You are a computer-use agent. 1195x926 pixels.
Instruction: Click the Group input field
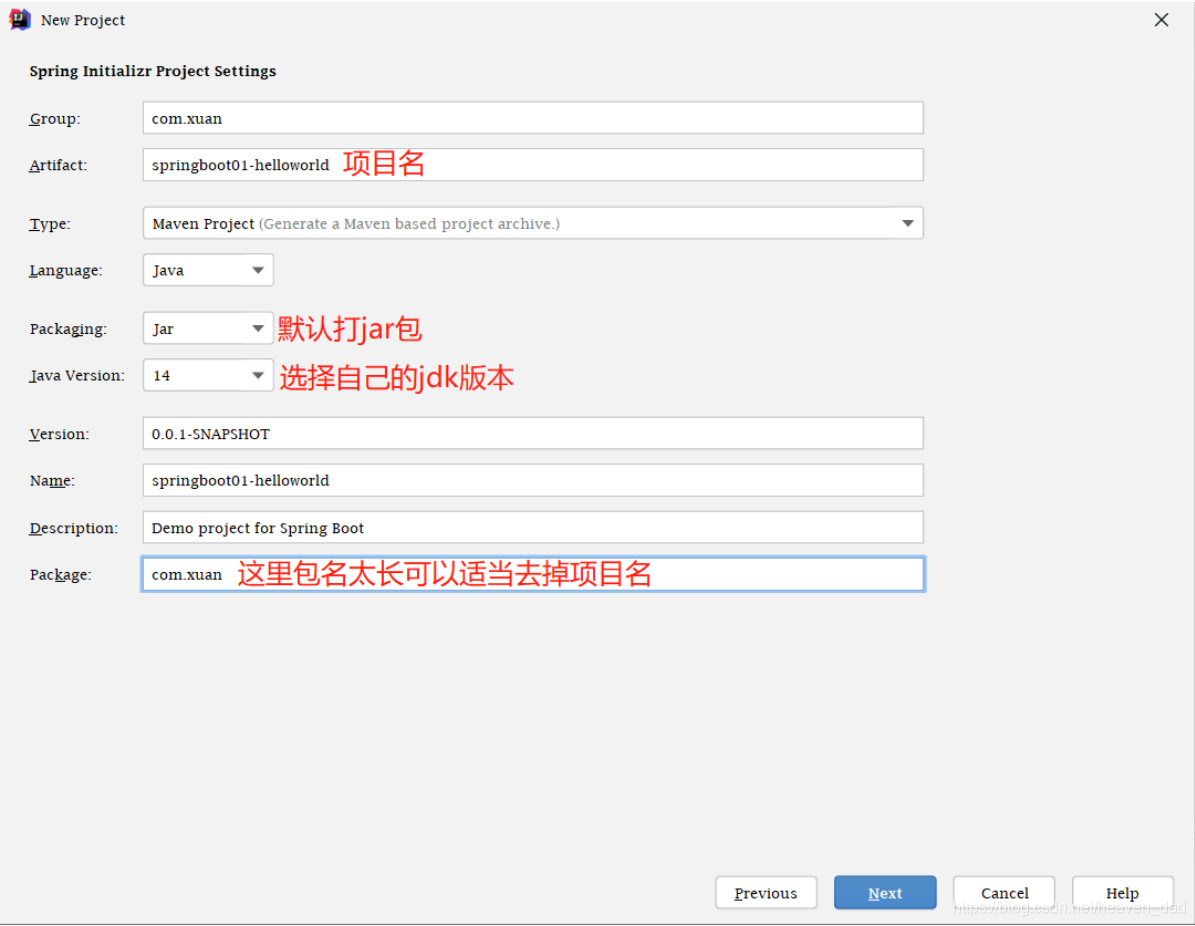click(x=533, y=118)
